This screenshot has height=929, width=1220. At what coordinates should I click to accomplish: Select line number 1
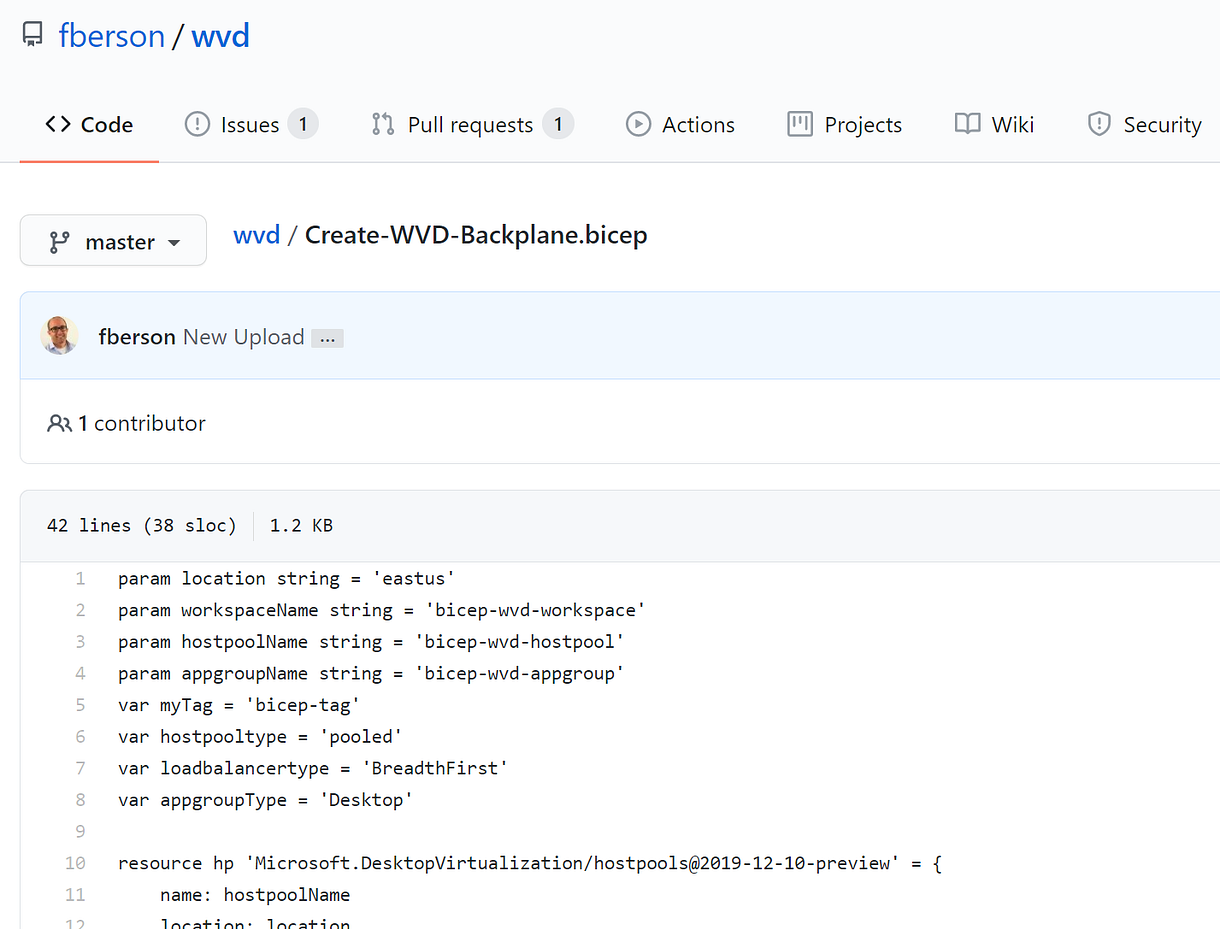[80, 578]
